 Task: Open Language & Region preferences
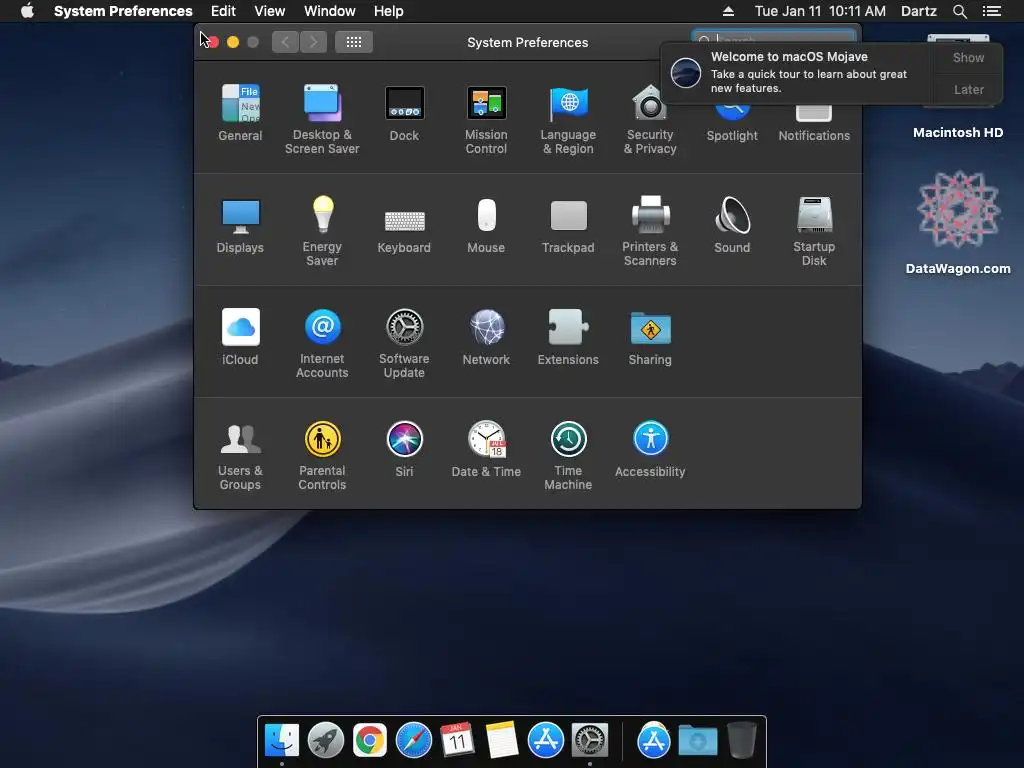(x=568, y=119)
